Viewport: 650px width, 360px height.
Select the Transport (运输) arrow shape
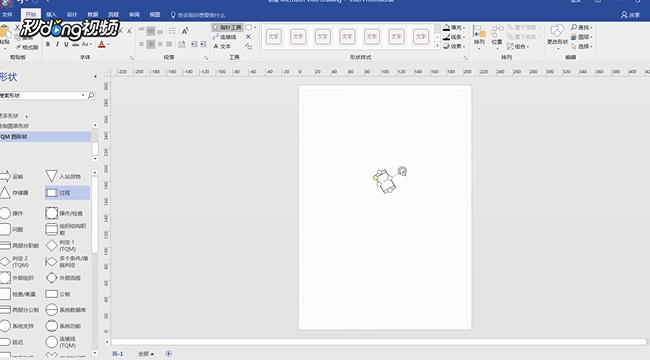click(x=12, y=176)
